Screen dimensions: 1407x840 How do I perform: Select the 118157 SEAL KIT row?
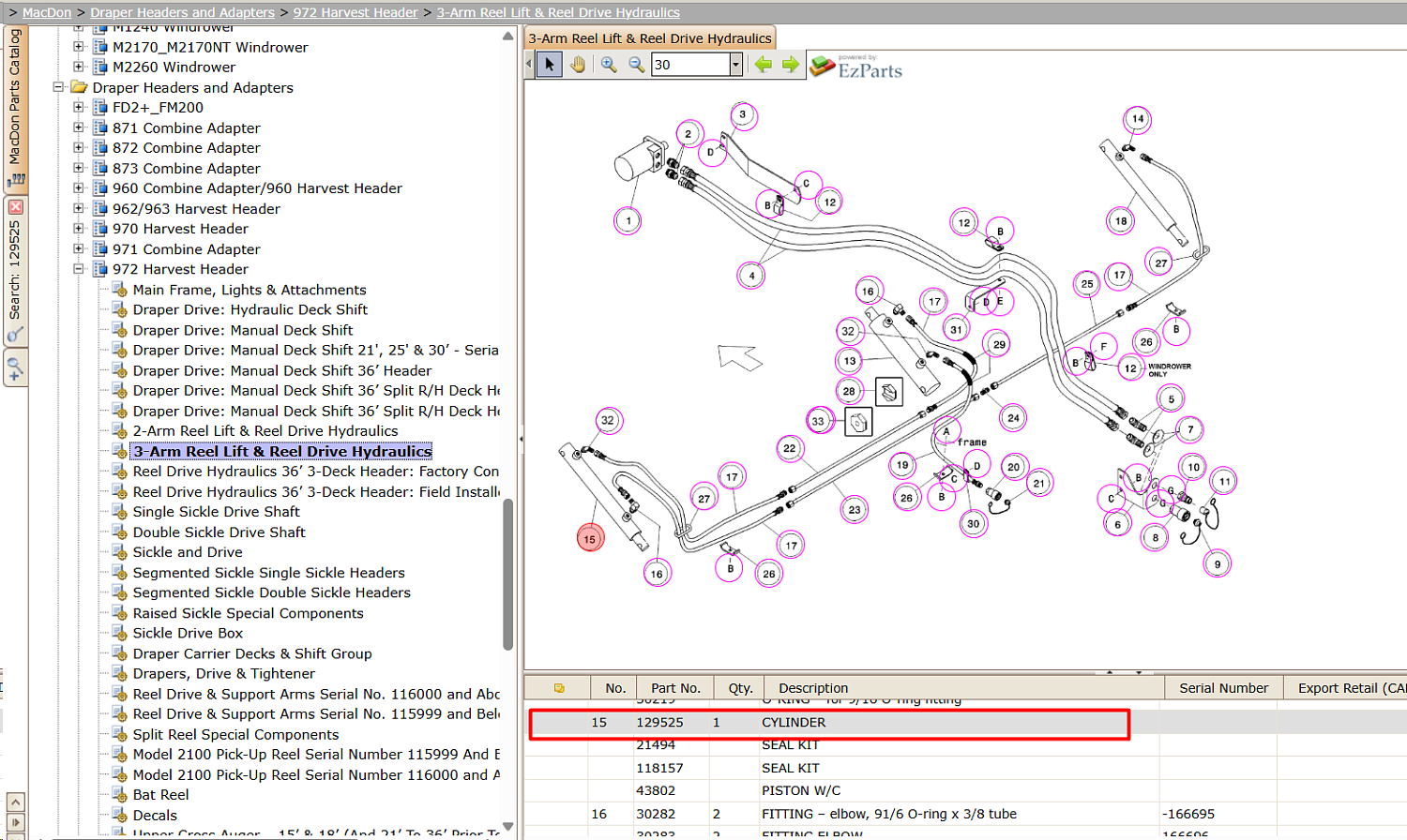pyautogui.click(x=966, y=768)
